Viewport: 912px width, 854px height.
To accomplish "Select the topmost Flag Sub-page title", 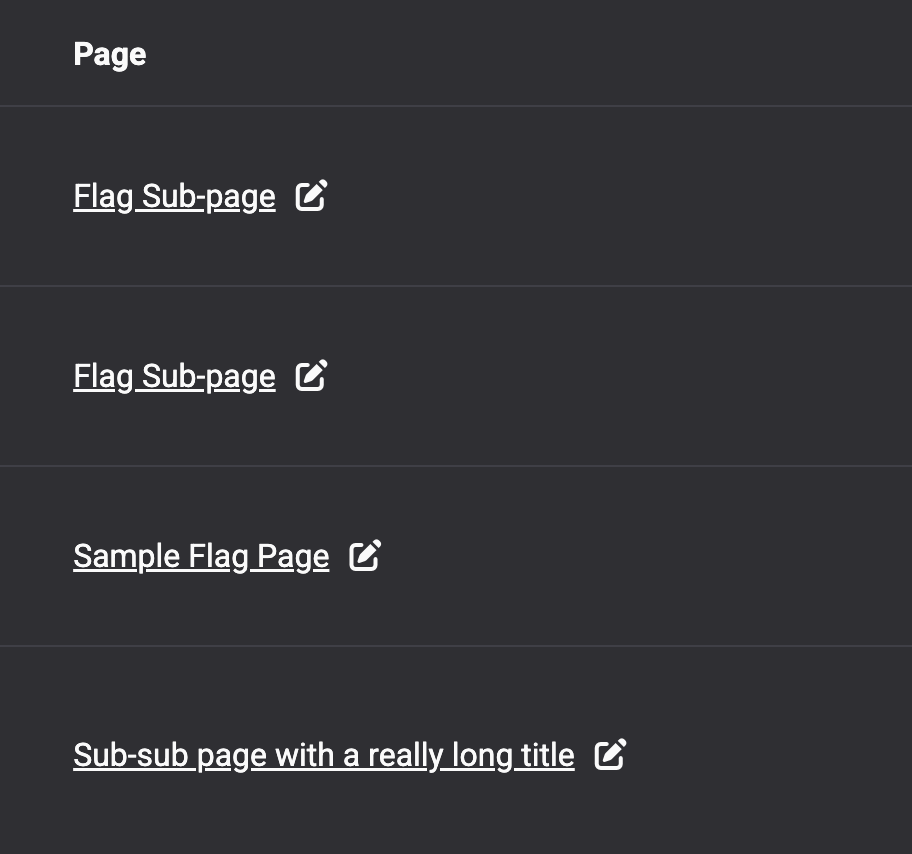I will [174, 197].
